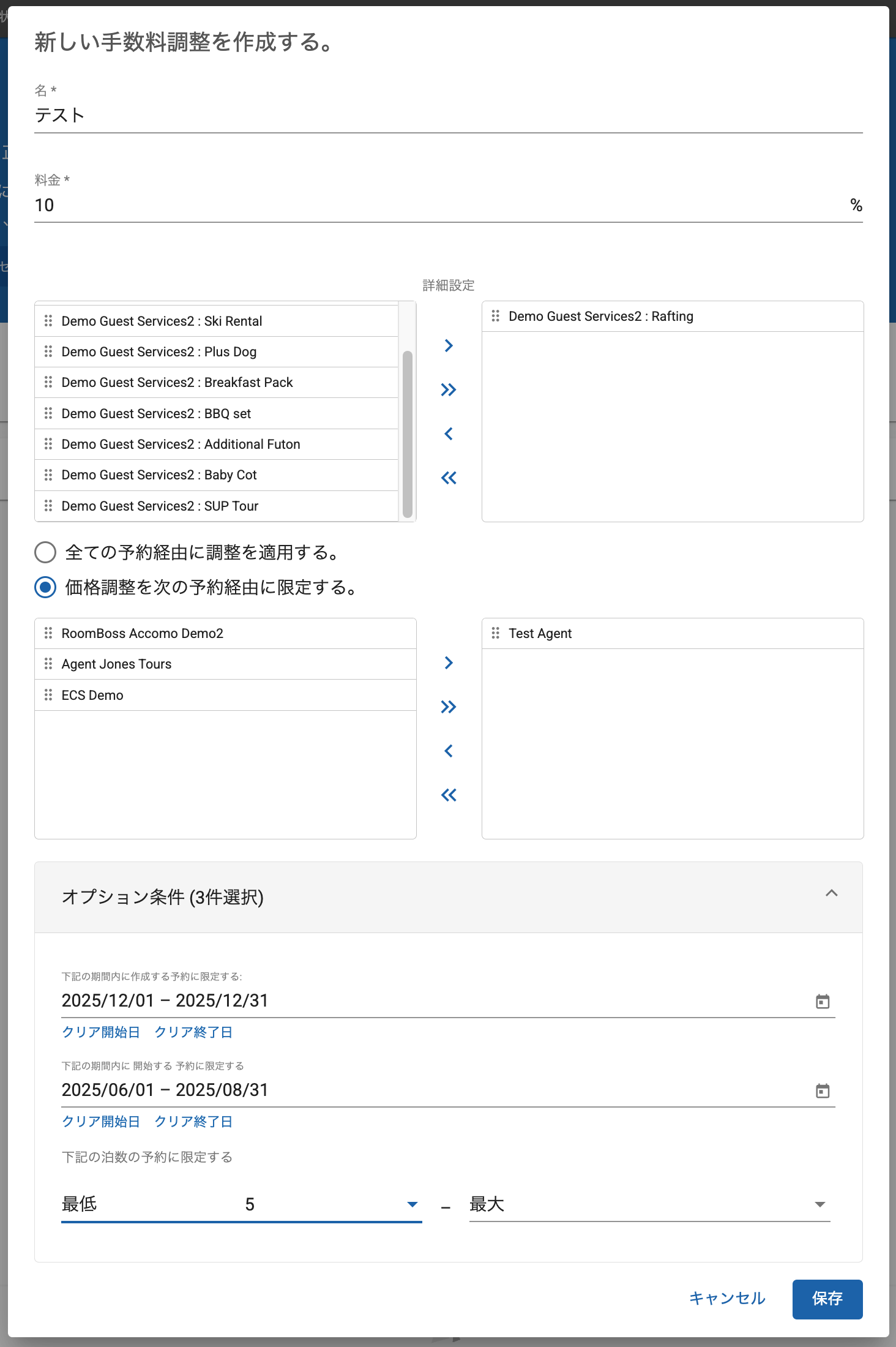The height and width of the screenshot is (1347, 896).
Task: Select Agent Jones Tours in agents list
Action: (116, 664)
